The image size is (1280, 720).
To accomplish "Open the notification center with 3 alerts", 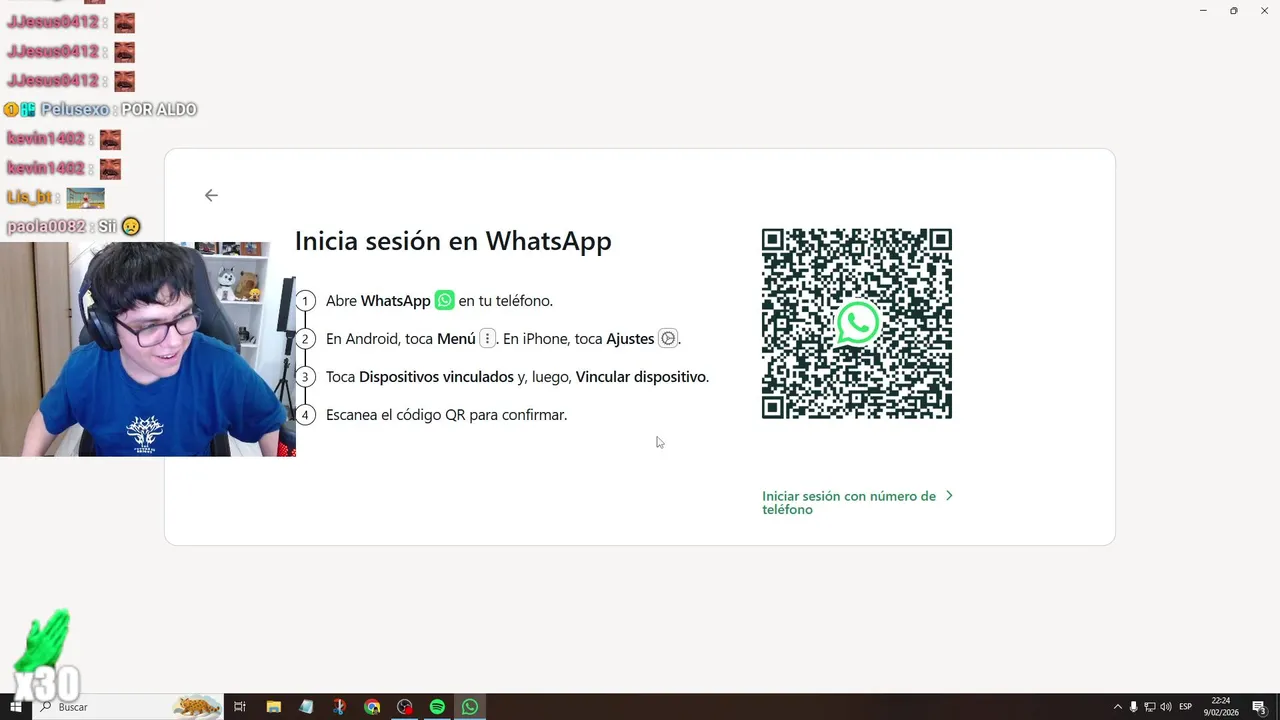I will tap(1260, 707).
